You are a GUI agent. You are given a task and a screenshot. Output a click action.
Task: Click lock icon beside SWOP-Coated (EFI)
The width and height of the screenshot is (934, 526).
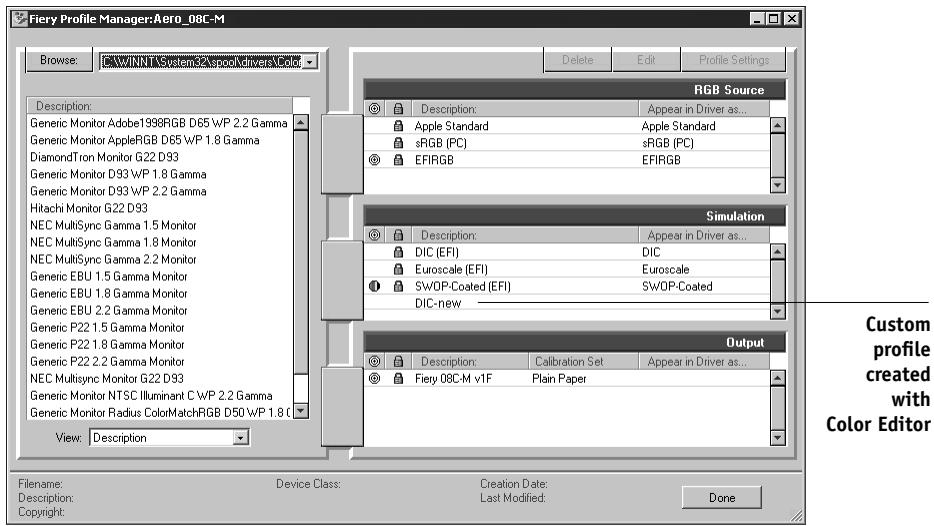398,286
